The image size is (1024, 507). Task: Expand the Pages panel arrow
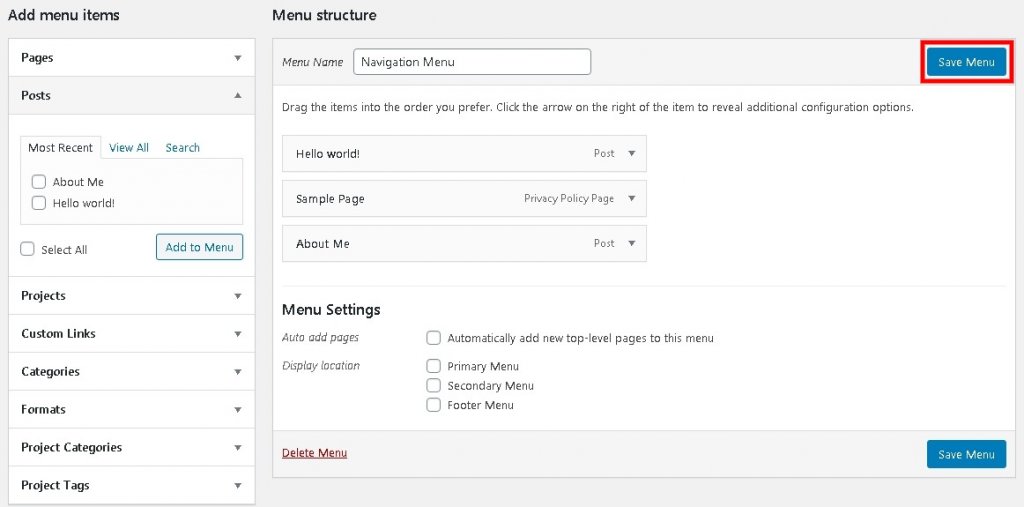point(238,58)
